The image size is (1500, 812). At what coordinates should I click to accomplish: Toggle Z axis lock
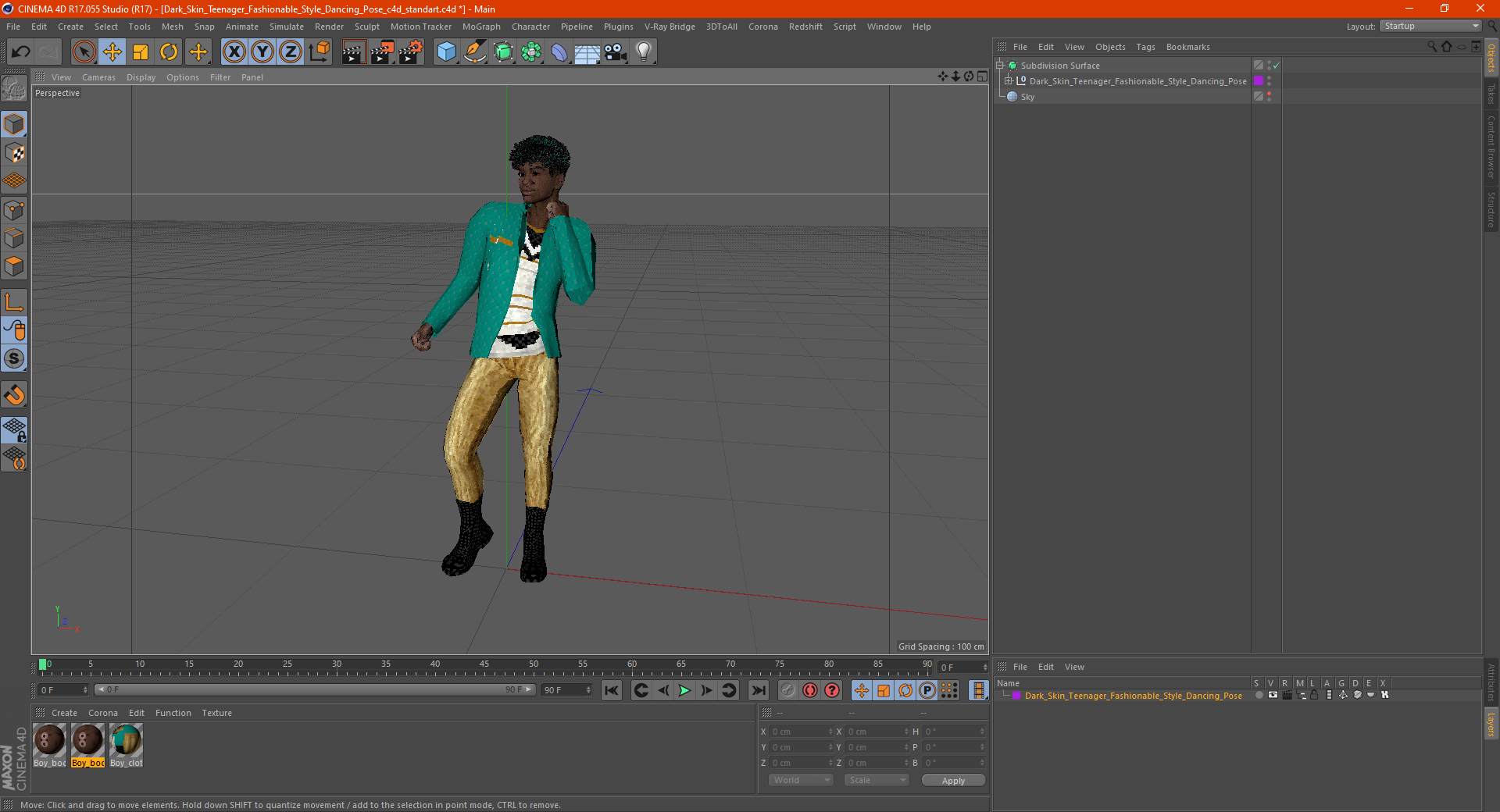pos(291,52)
